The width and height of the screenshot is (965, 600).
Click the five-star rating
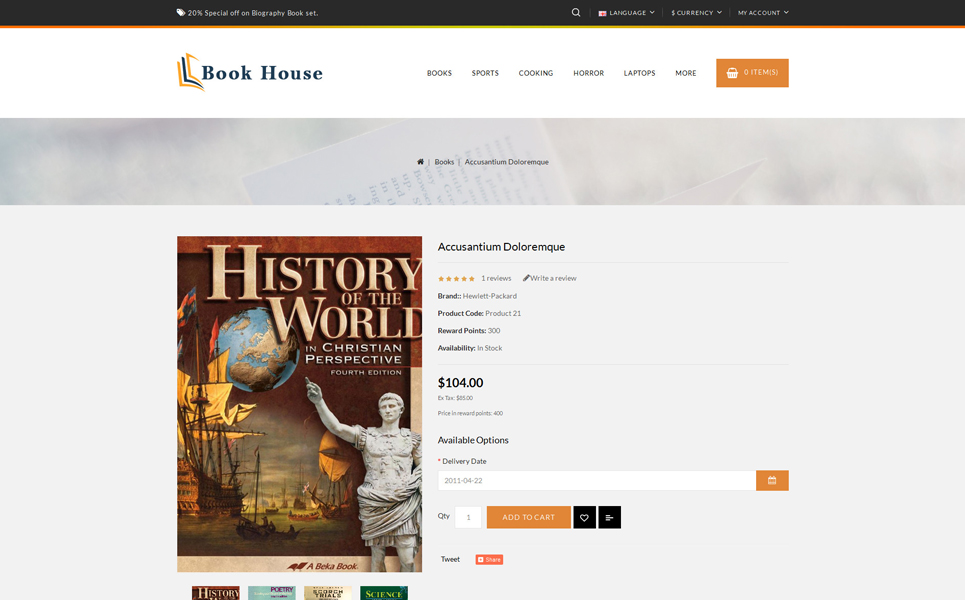coord(456,279)
